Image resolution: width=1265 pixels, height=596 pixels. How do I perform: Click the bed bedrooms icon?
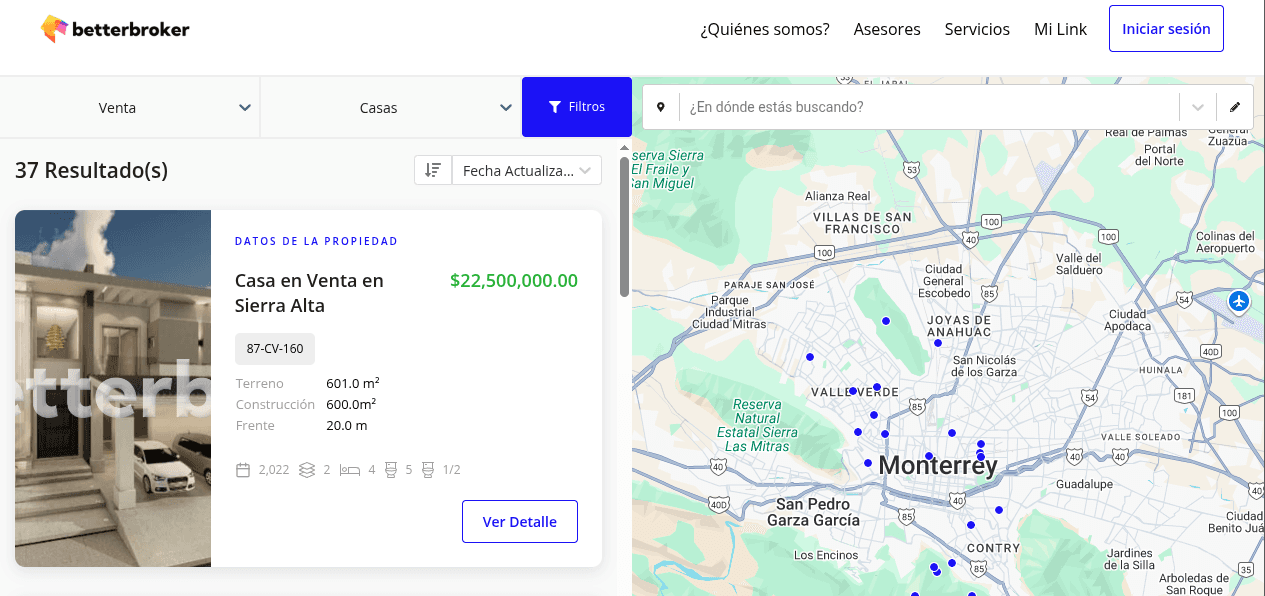click(x=349, y=470)
